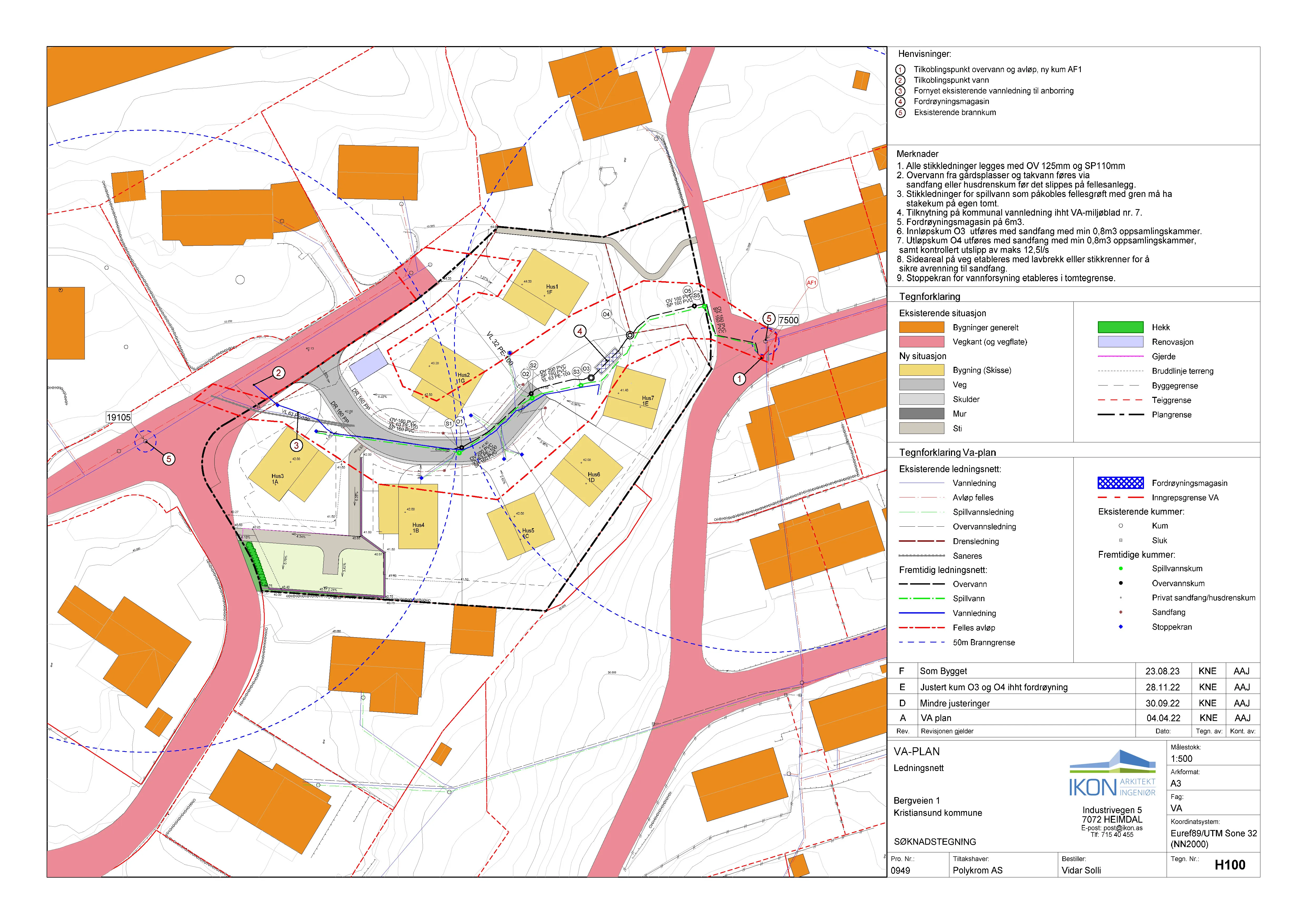Select the Hus4 1B building
This screenshot has height=924, width=1307.
[x=408, y=516]
